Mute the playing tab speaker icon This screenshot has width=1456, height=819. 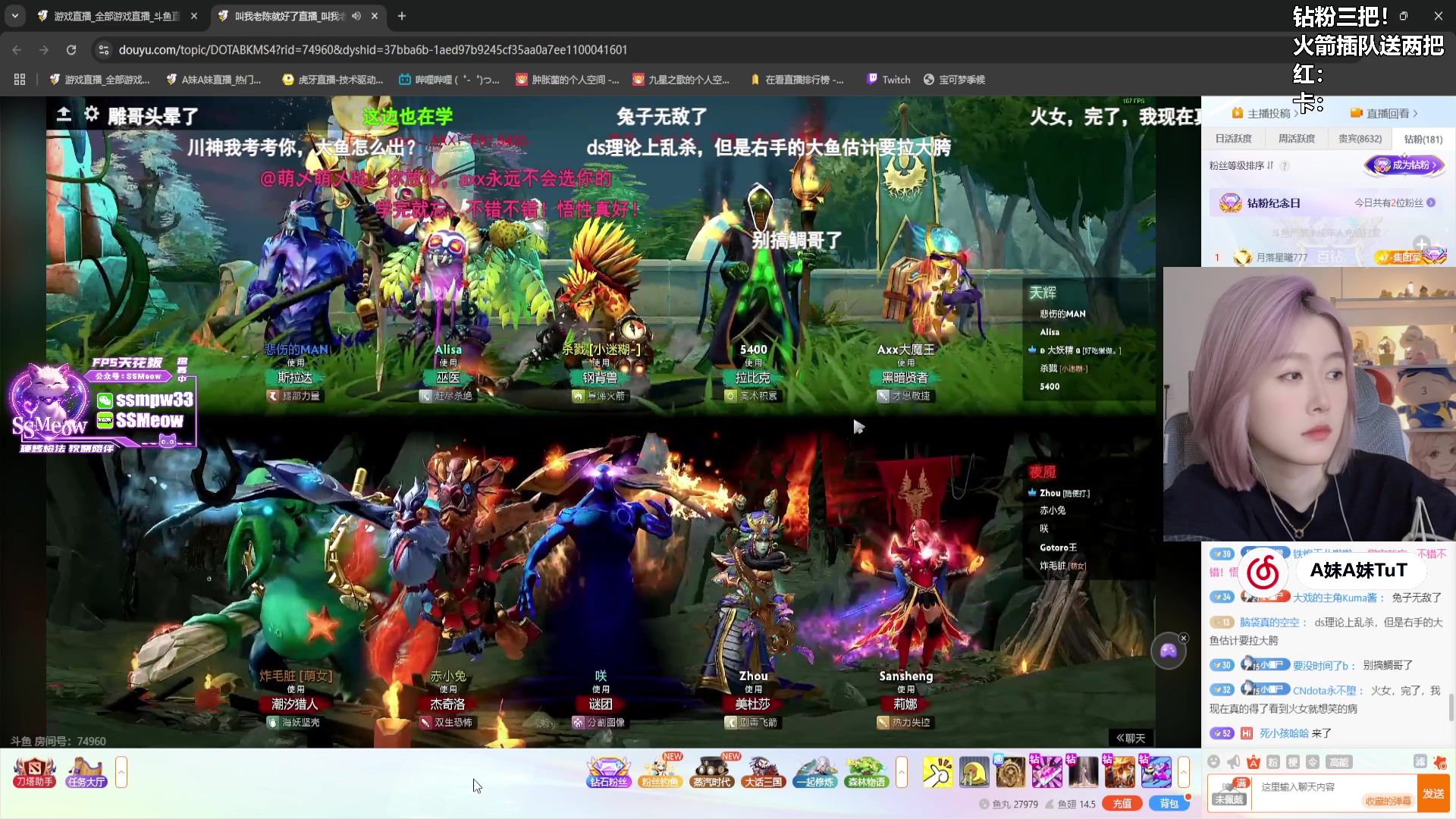[356, 16]
